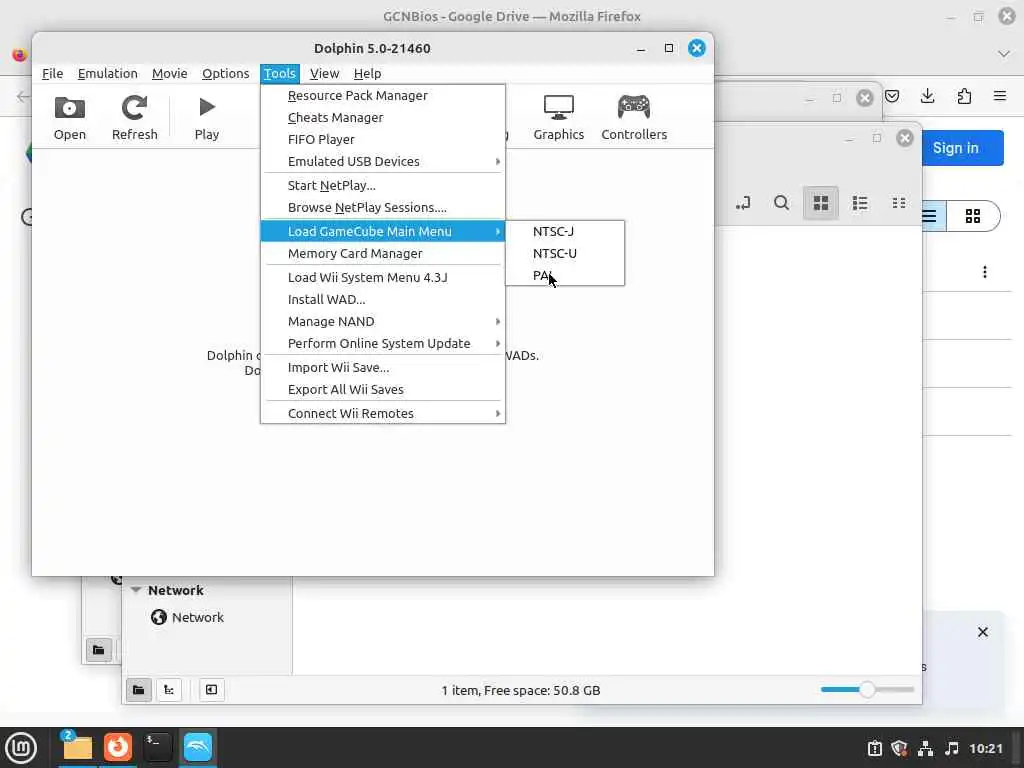Open update manager shield tray icon
The height and width of the screenshot is (768, 1024).
coord(899,748)
